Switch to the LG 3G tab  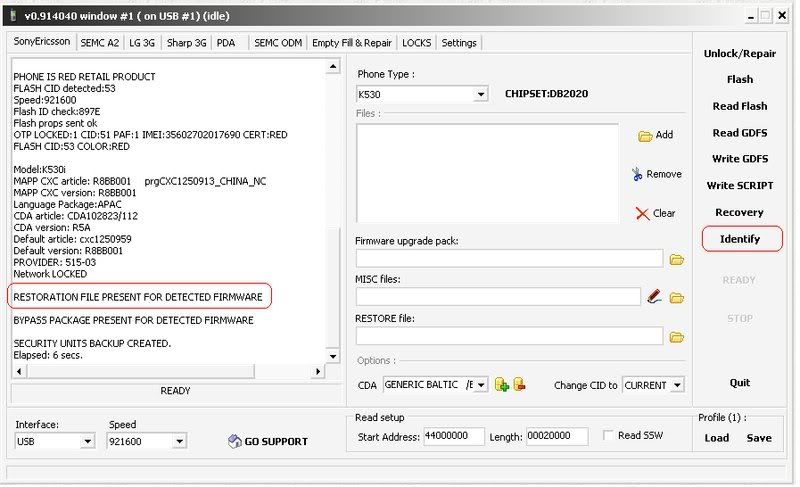[142, 43]
